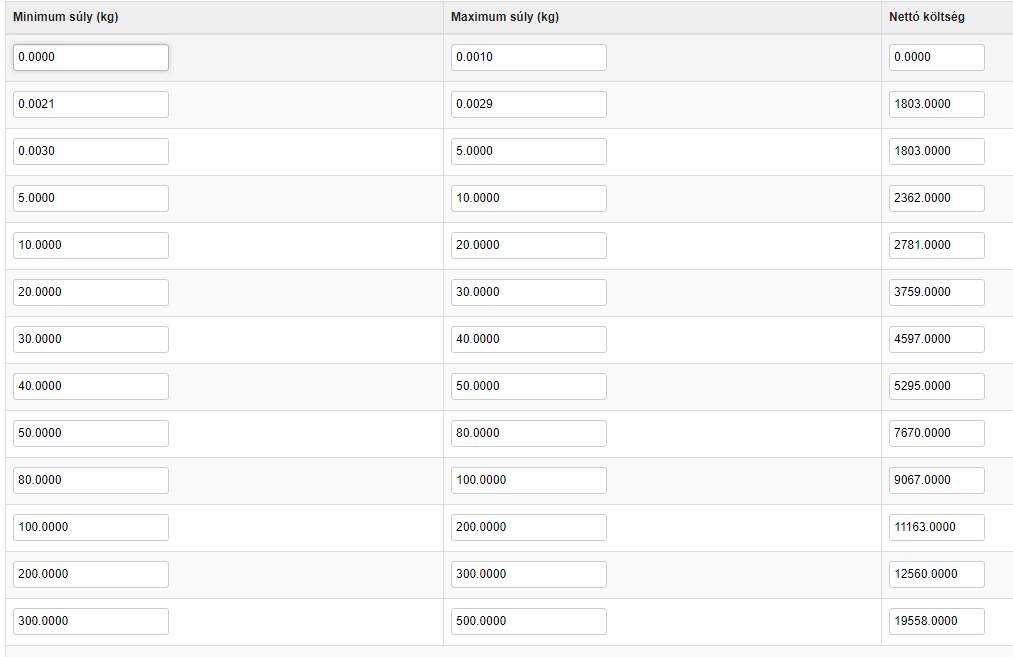This screenshot has width=1013, height=657.
Task: Click minimum weight field showing 80.0000
Action: pos(90,481)
